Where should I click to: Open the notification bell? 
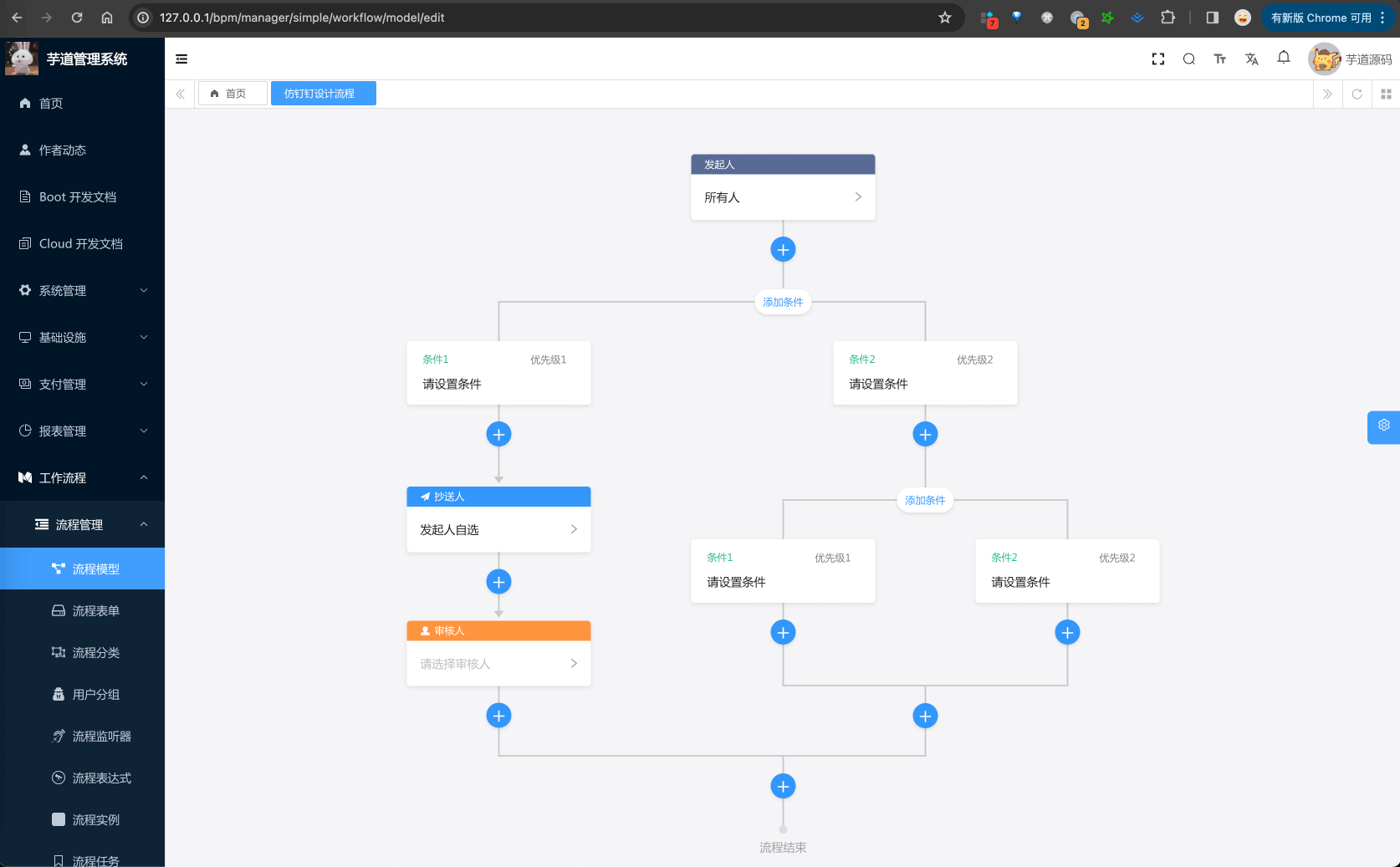1283,58
